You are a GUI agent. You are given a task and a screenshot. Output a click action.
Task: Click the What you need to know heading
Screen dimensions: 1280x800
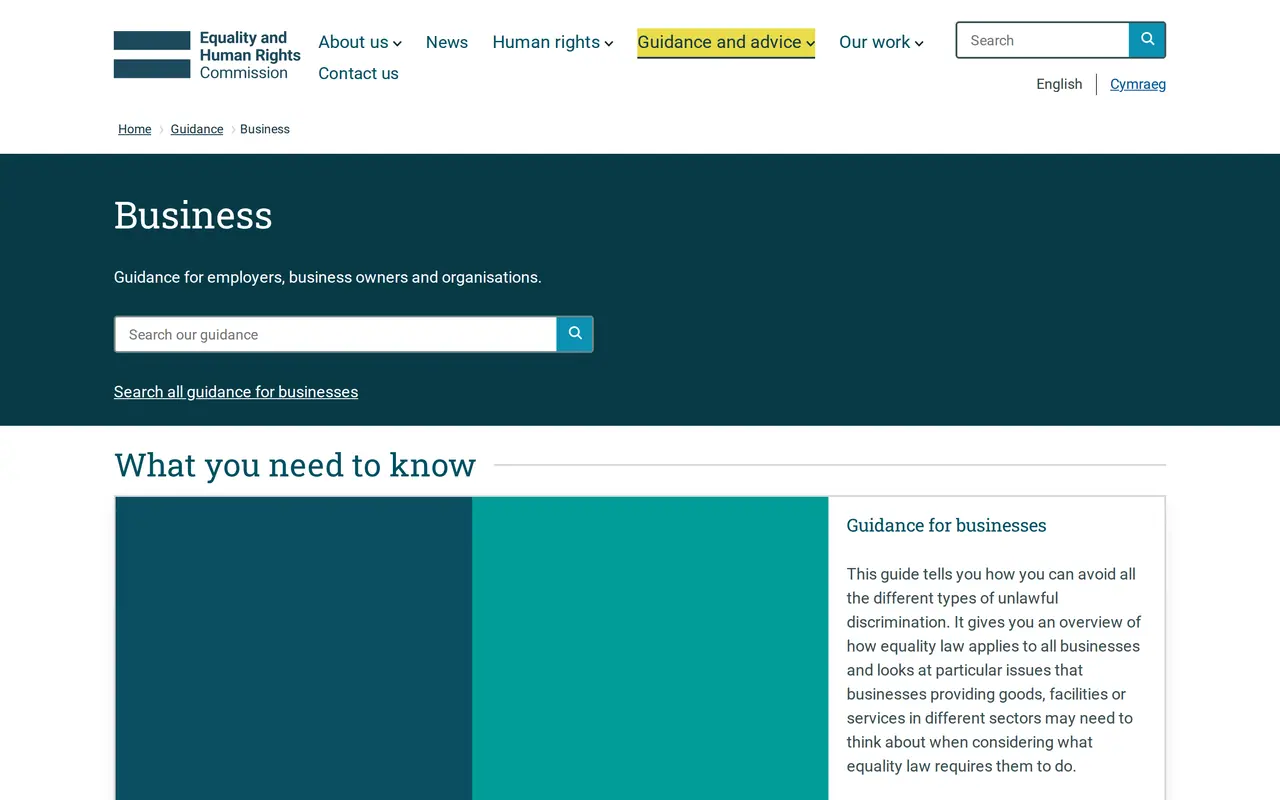point(295,465)
